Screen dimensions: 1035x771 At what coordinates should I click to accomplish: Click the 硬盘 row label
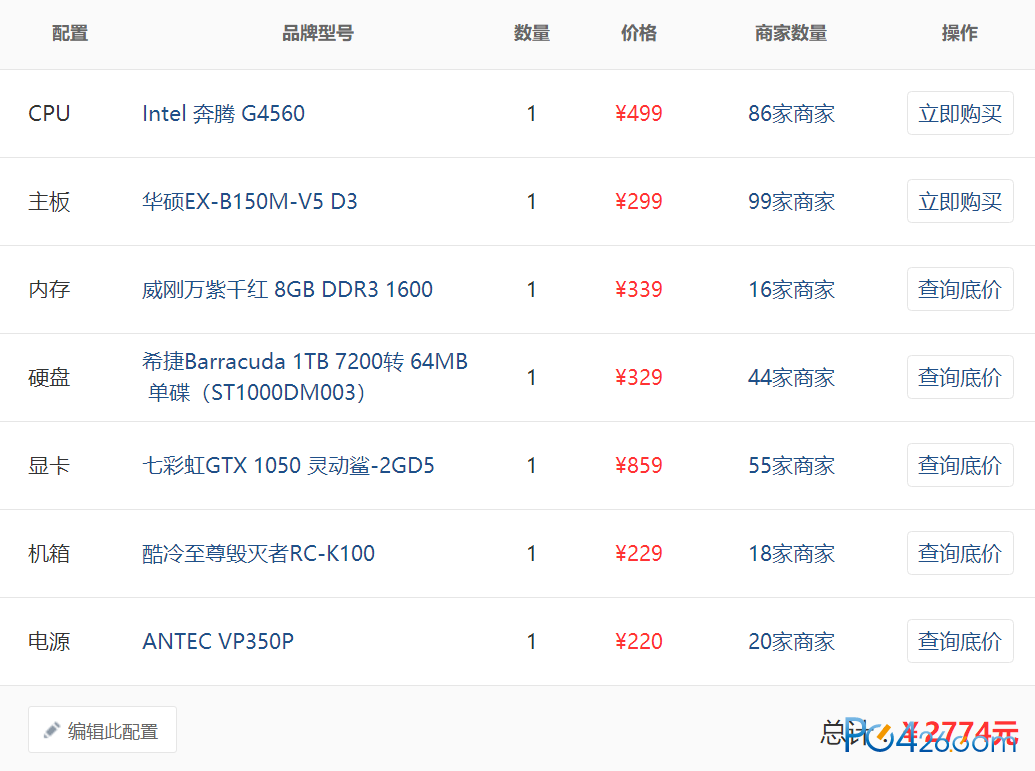click(x=49, y=377)
